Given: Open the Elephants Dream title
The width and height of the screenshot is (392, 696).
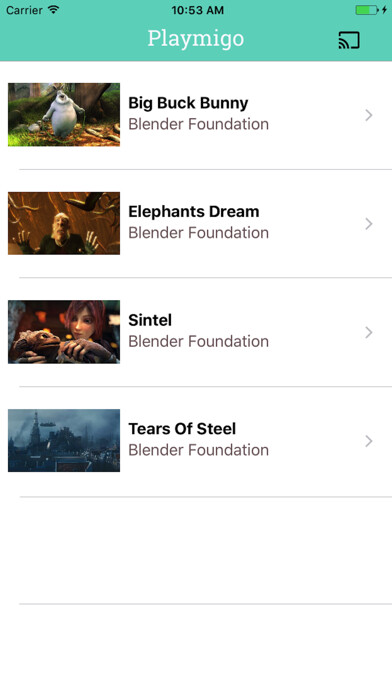Looking at the screenshot, I should pyautogui.click(x=194, y=211).
